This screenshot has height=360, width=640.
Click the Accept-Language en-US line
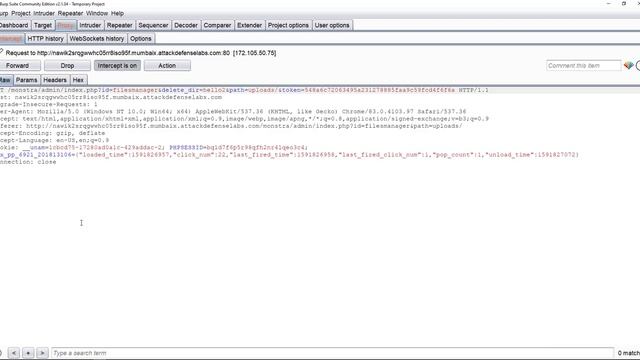tap(54, 140)
